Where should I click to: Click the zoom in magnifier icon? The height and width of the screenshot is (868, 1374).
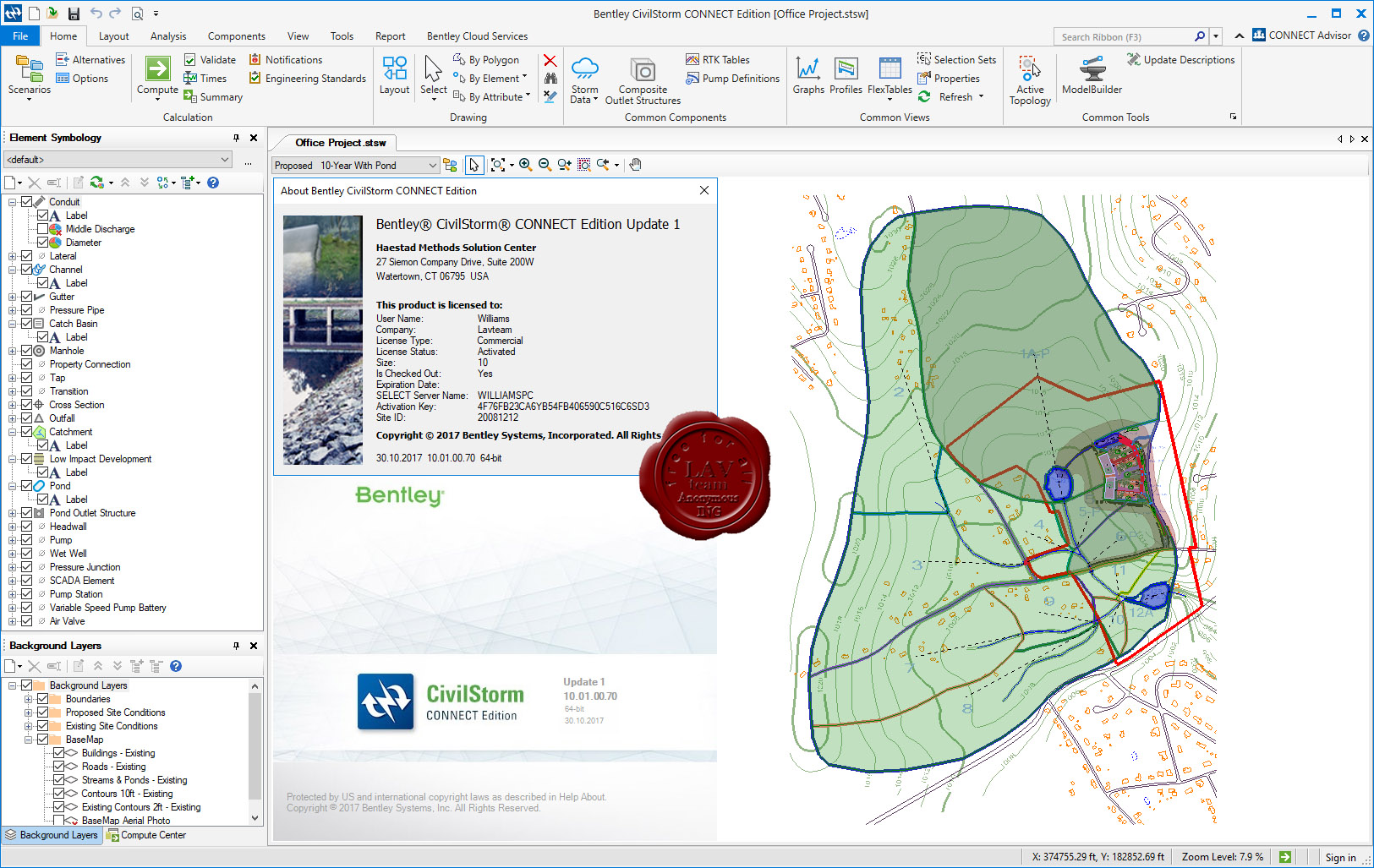click(x=525, y=165)
